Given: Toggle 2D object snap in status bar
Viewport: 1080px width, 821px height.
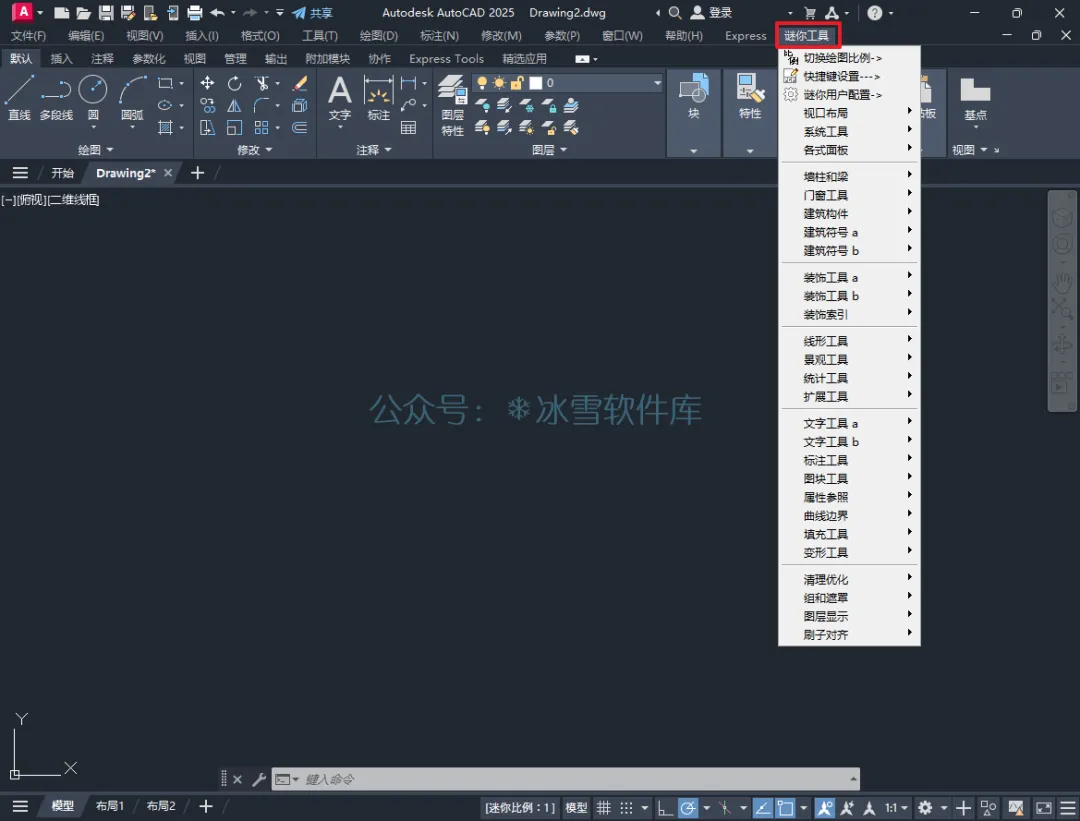Looking at the screenshot, I should click(x=785, y=807).
